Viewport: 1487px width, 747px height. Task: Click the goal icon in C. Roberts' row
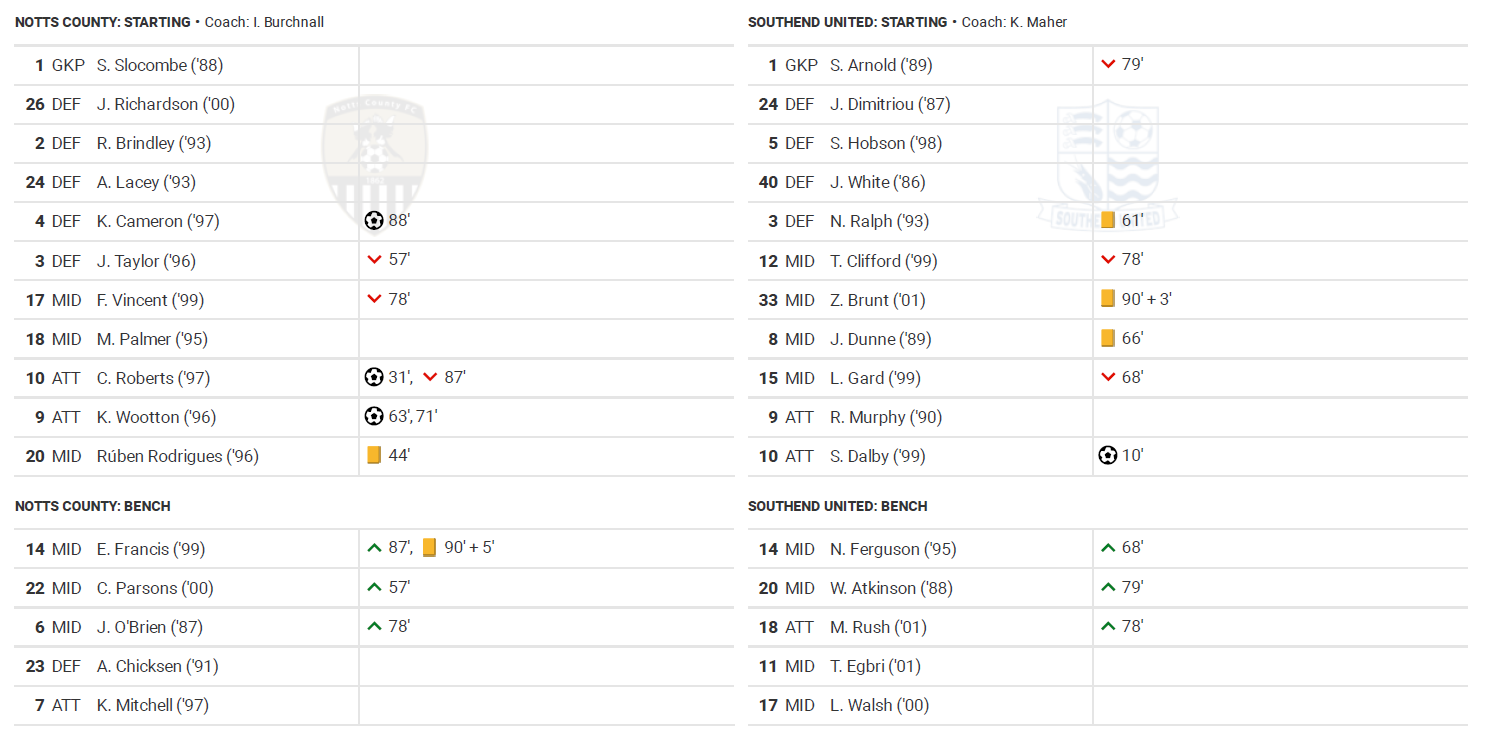point(374,378)
